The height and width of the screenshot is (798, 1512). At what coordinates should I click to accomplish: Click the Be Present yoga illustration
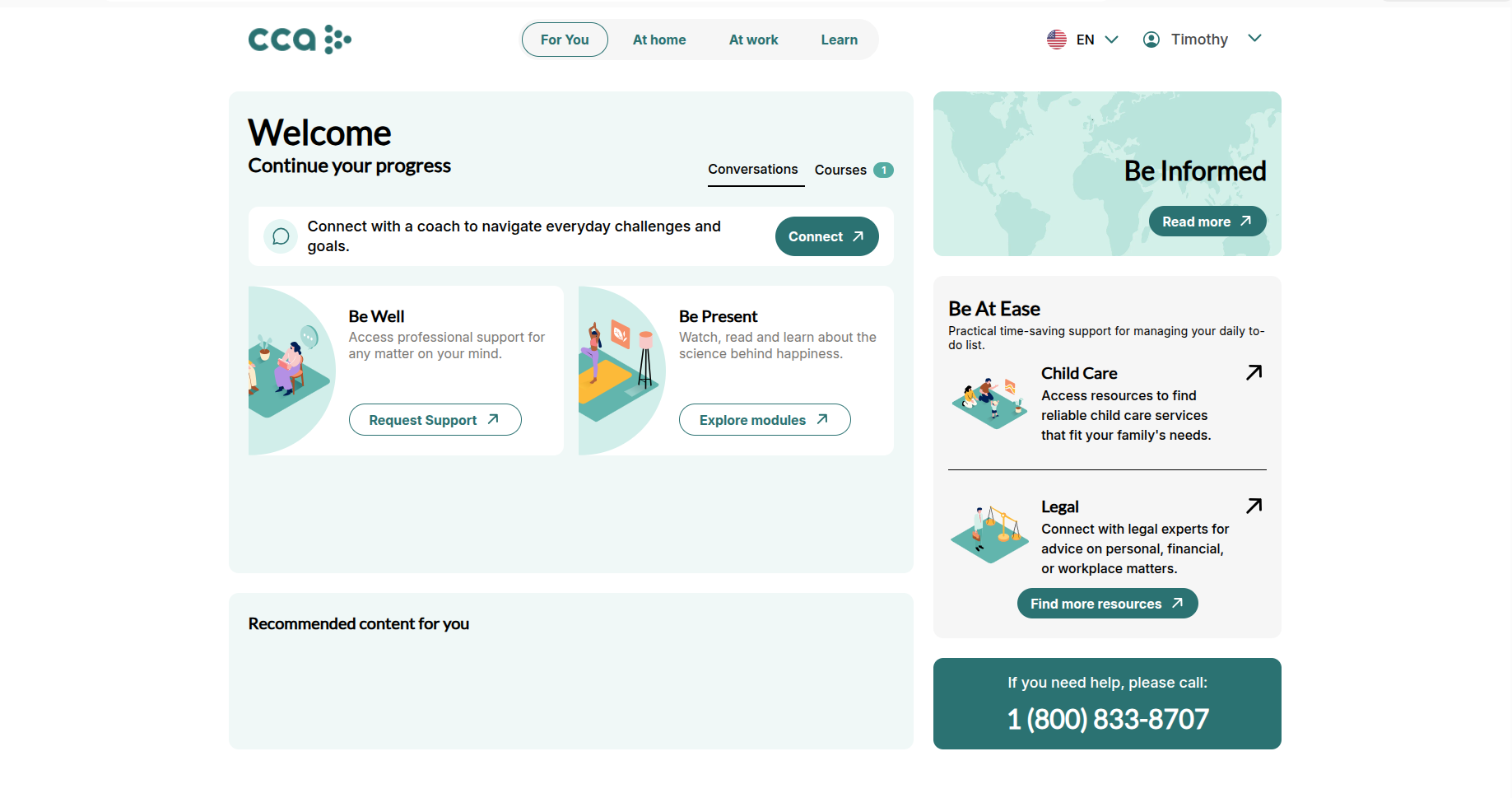[620, 371]
